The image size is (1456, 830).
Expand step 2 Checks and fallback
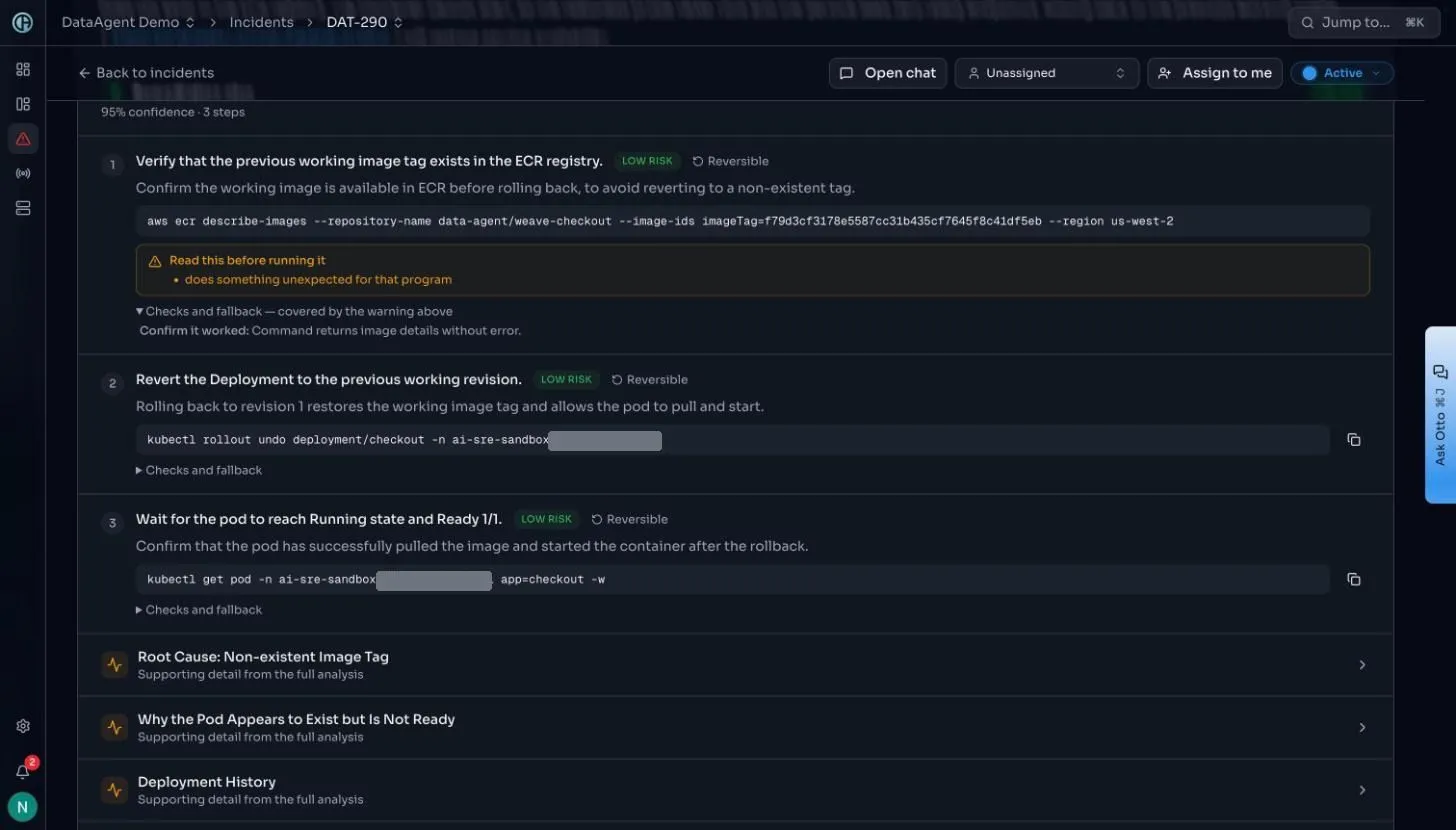(199, 470)
